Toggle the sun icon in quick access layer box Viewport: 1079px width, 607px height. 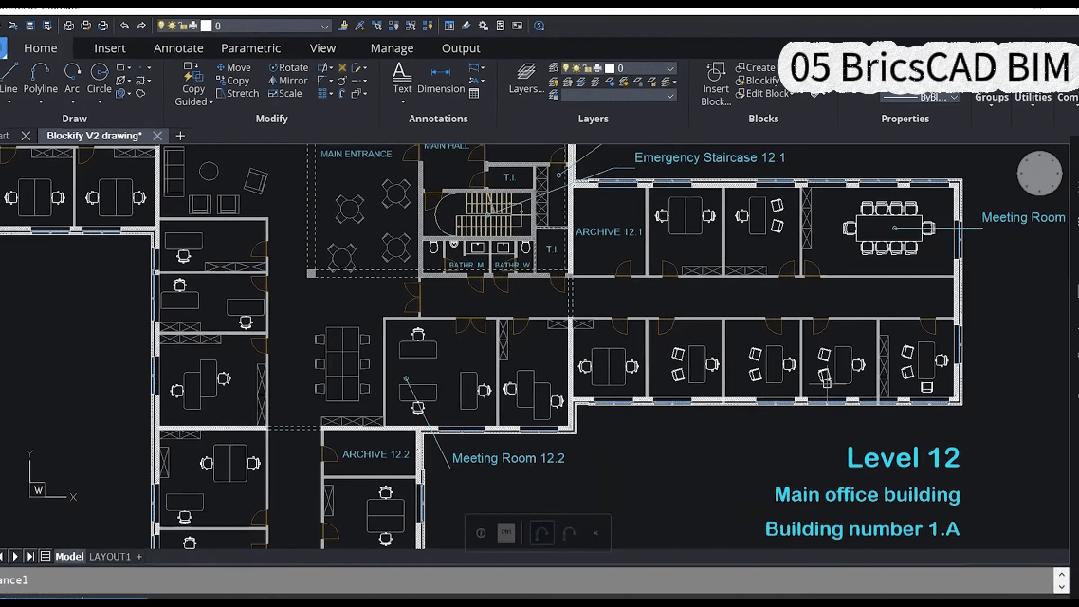(x=171, y=25)
